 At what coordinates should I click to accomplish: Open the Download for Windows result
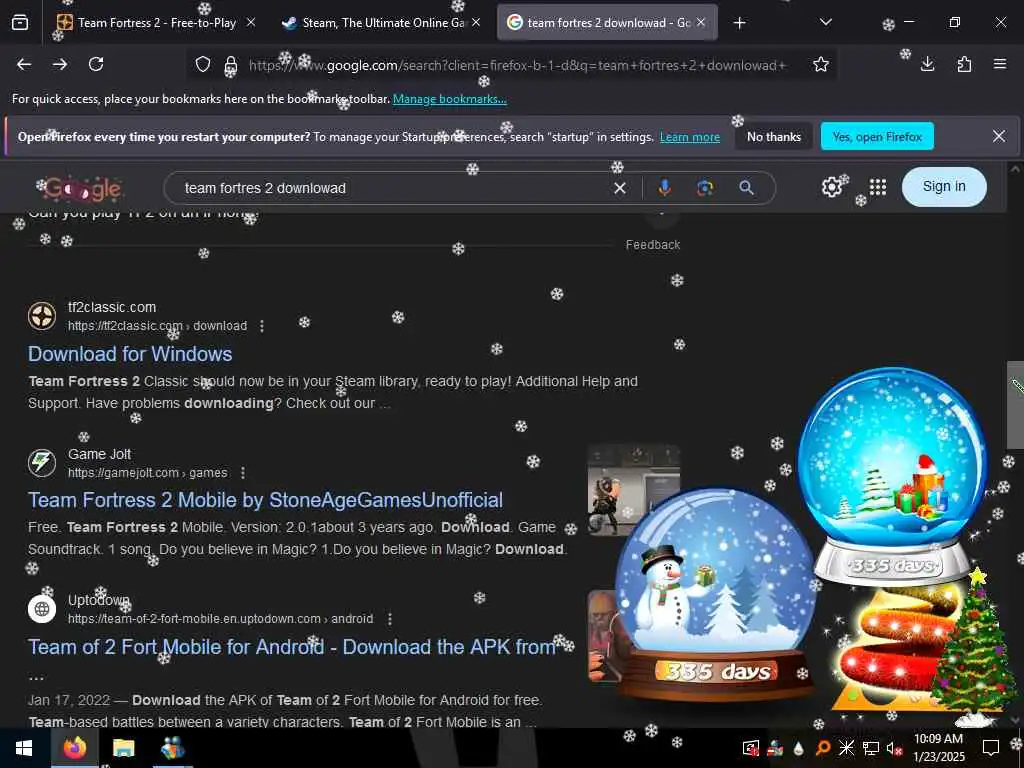tap(130, 354)
